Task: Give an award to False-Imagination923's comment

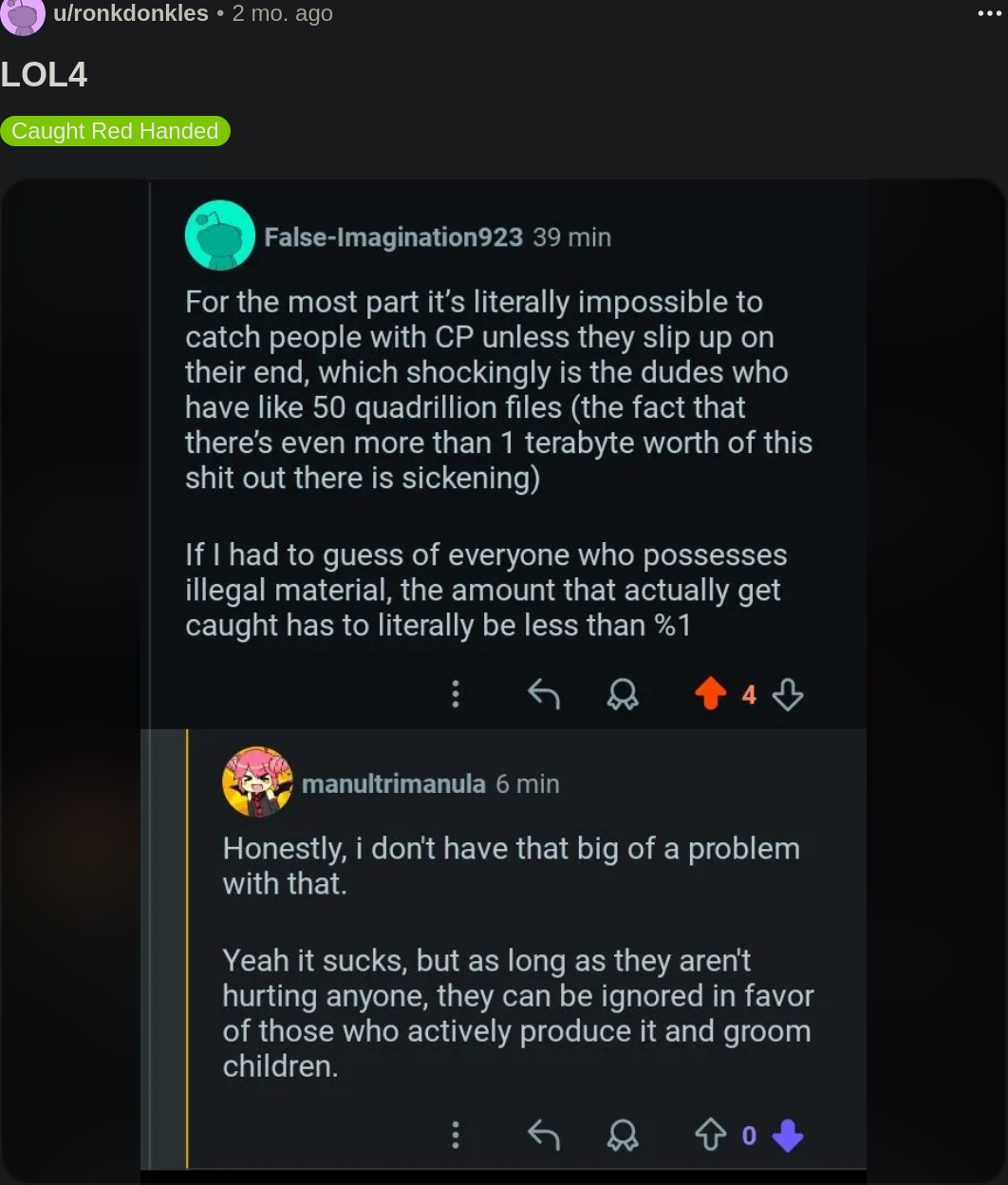Action: [x=623, y=695]
